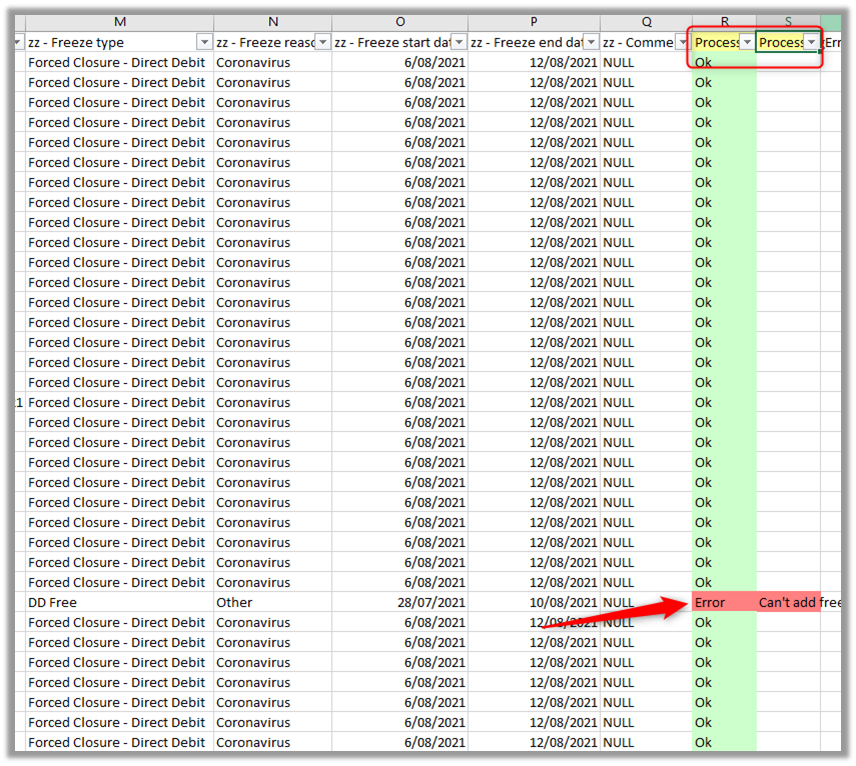Open filter dropdown for Freeze reason column

[322, 43]
